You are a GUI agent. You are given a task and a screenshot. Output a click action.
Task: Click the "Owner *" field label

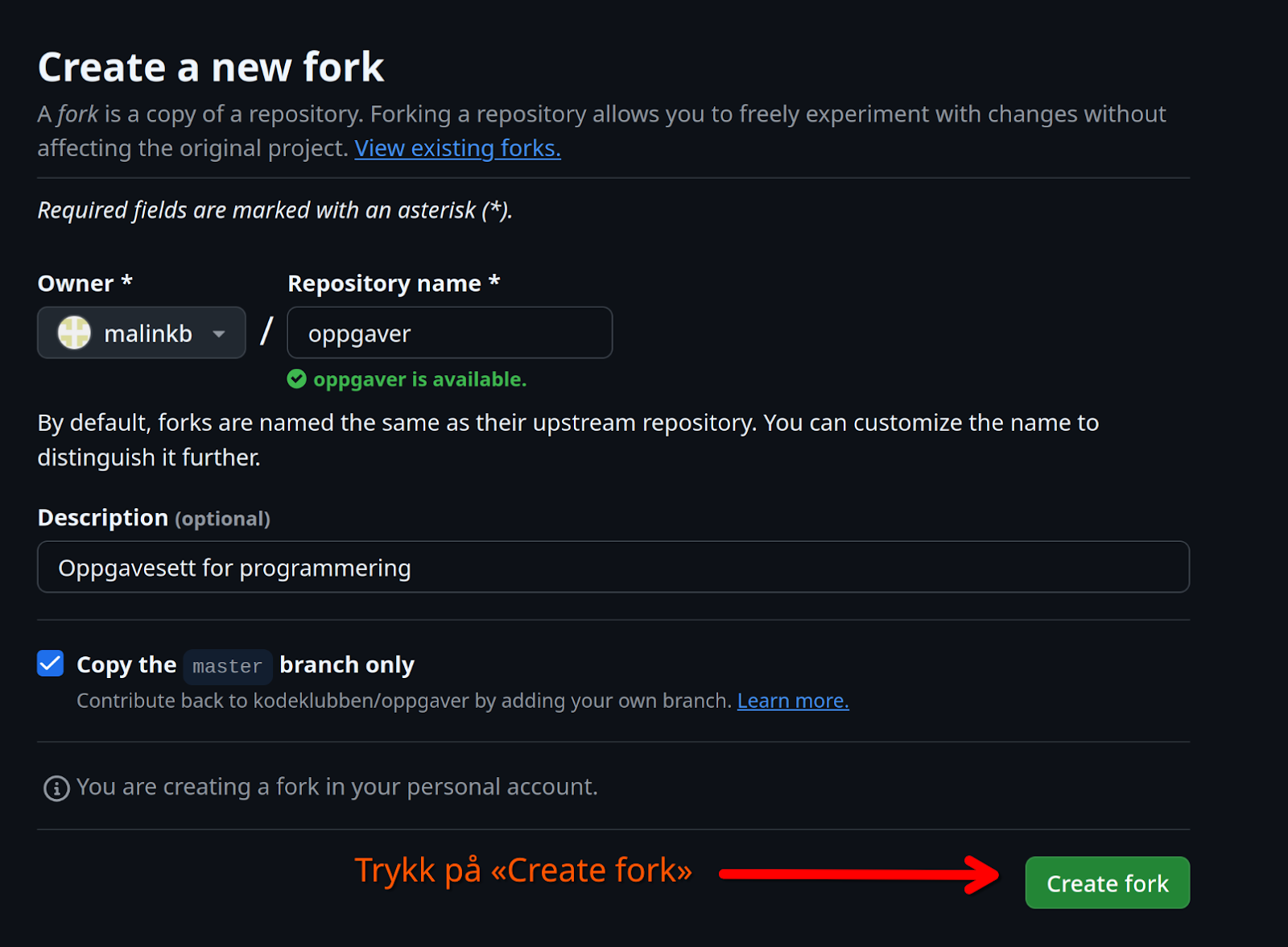click(85, 283)
